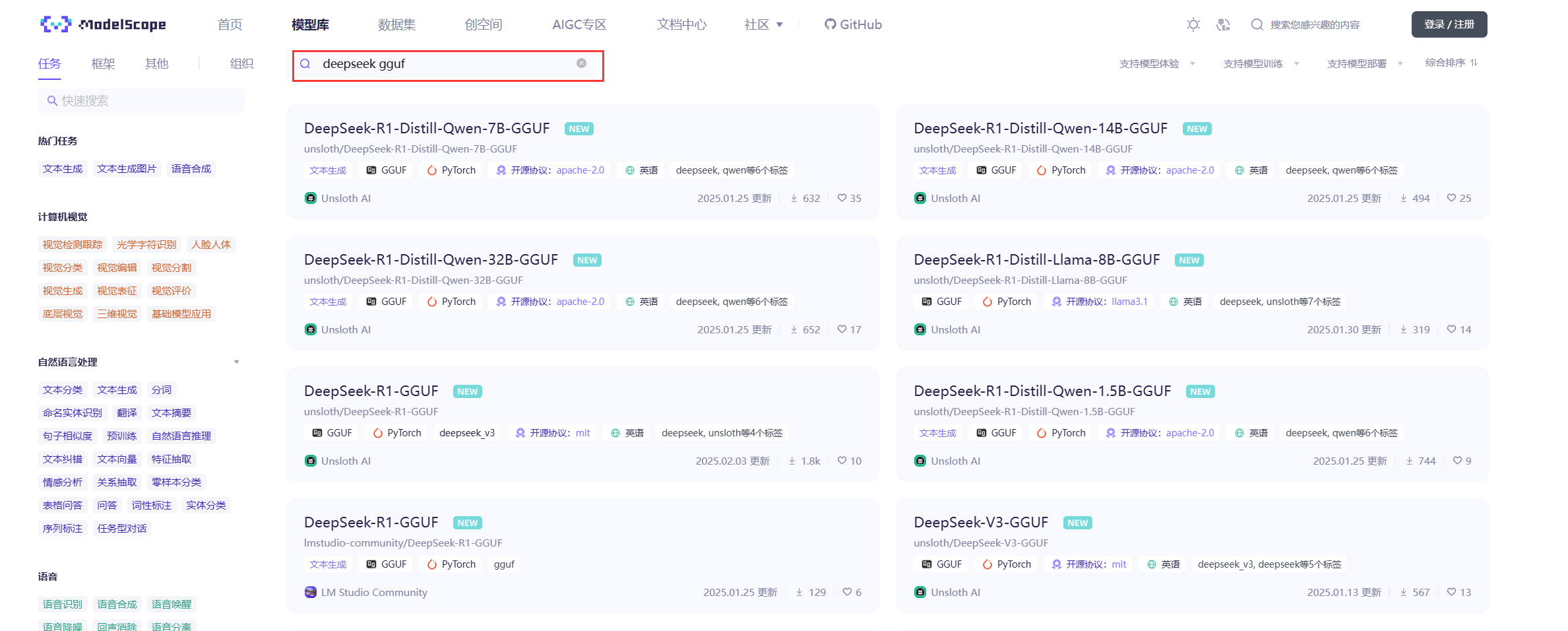Filter by 任务型对话 task

coord(122,529)
